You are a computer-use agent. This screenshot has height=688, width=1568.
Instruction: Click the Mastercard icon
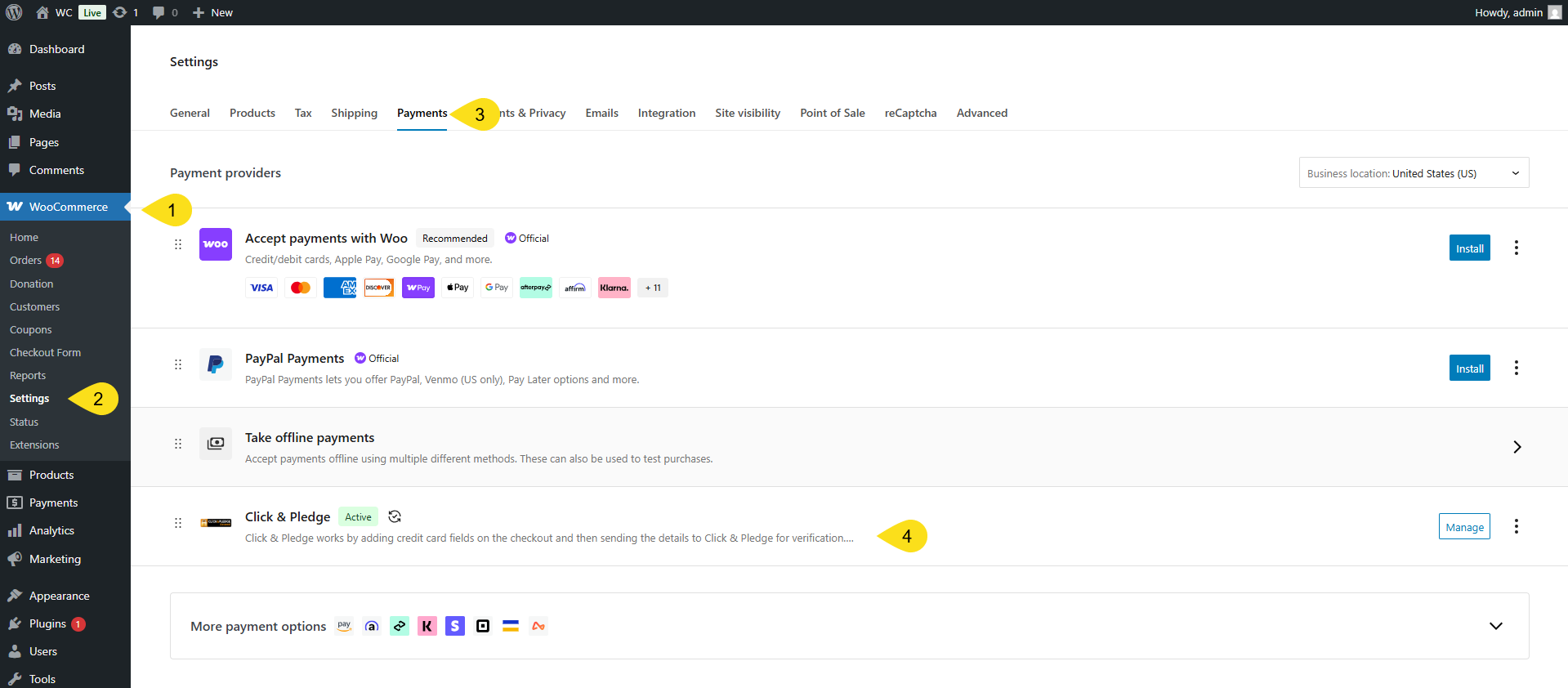[x=301, y=288]
